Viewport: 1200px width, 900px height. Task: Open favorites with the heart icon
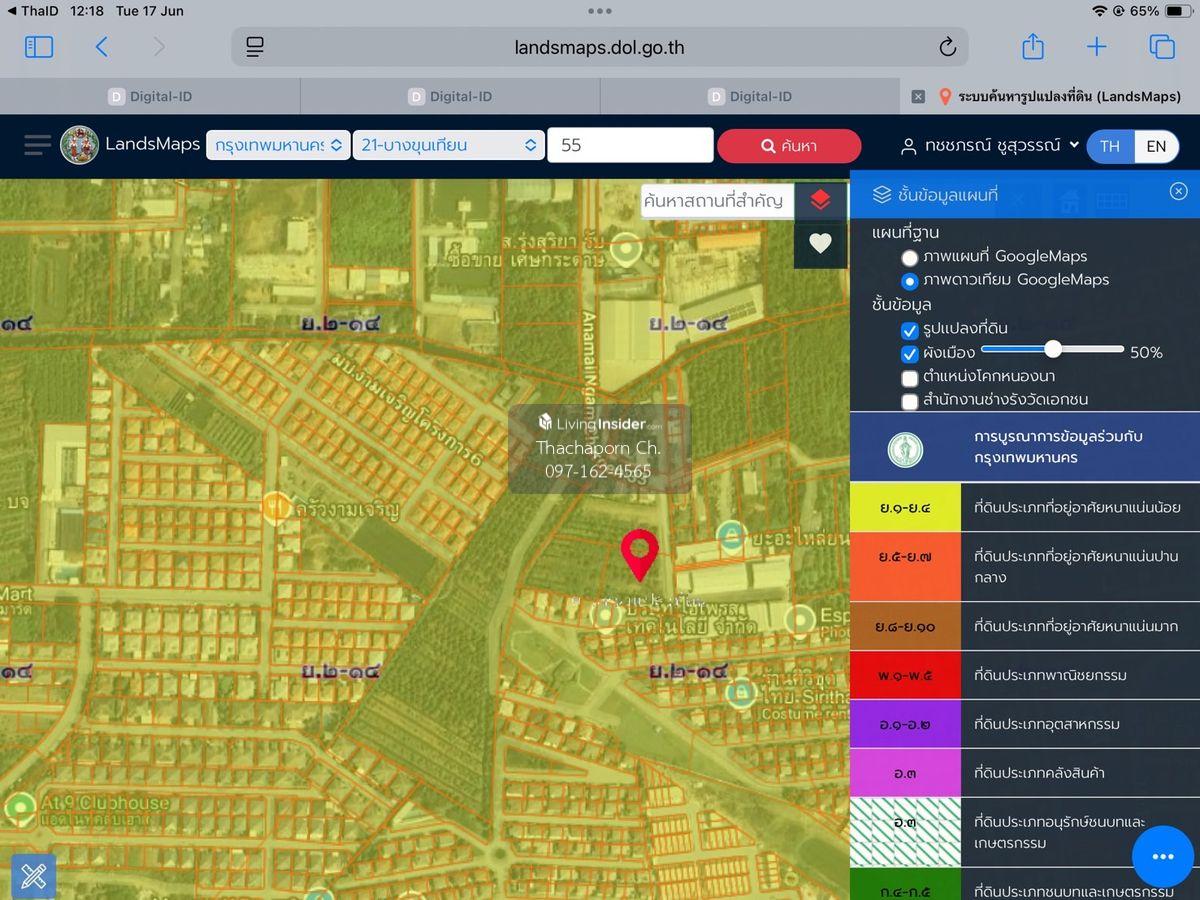coord(820,243)
